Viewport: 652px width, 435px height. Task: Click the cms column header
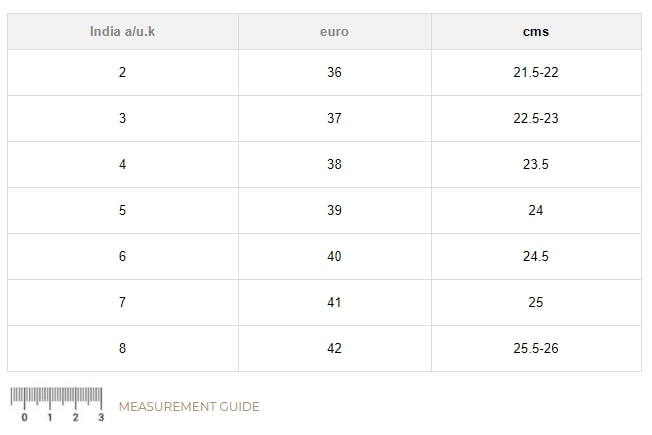click(x=536, y=32)
